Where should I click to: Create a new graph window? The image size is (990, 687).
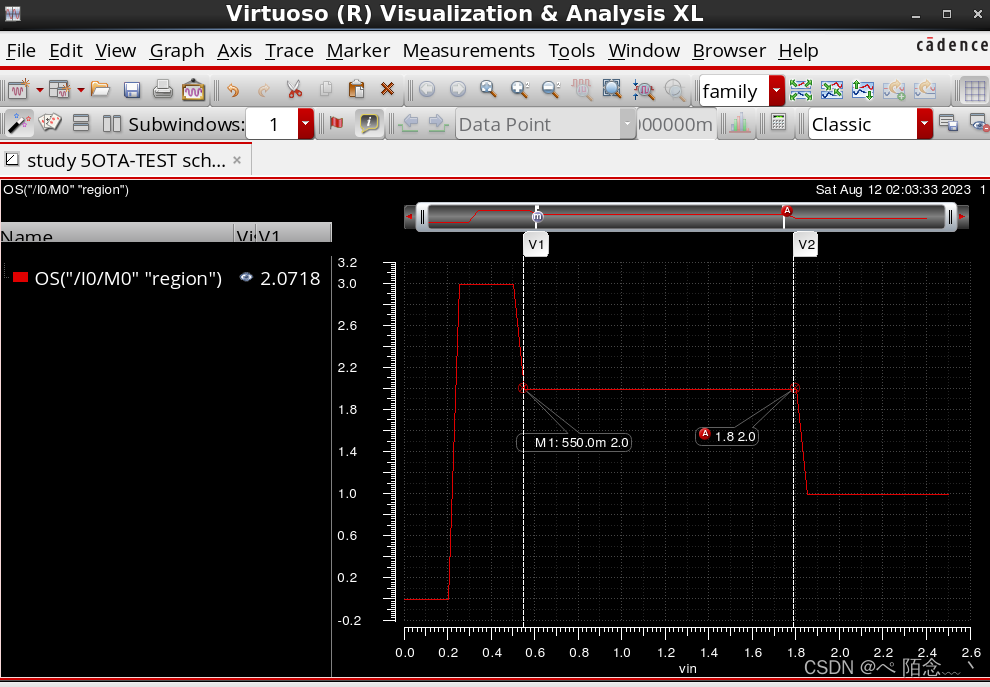pos(18,90)
